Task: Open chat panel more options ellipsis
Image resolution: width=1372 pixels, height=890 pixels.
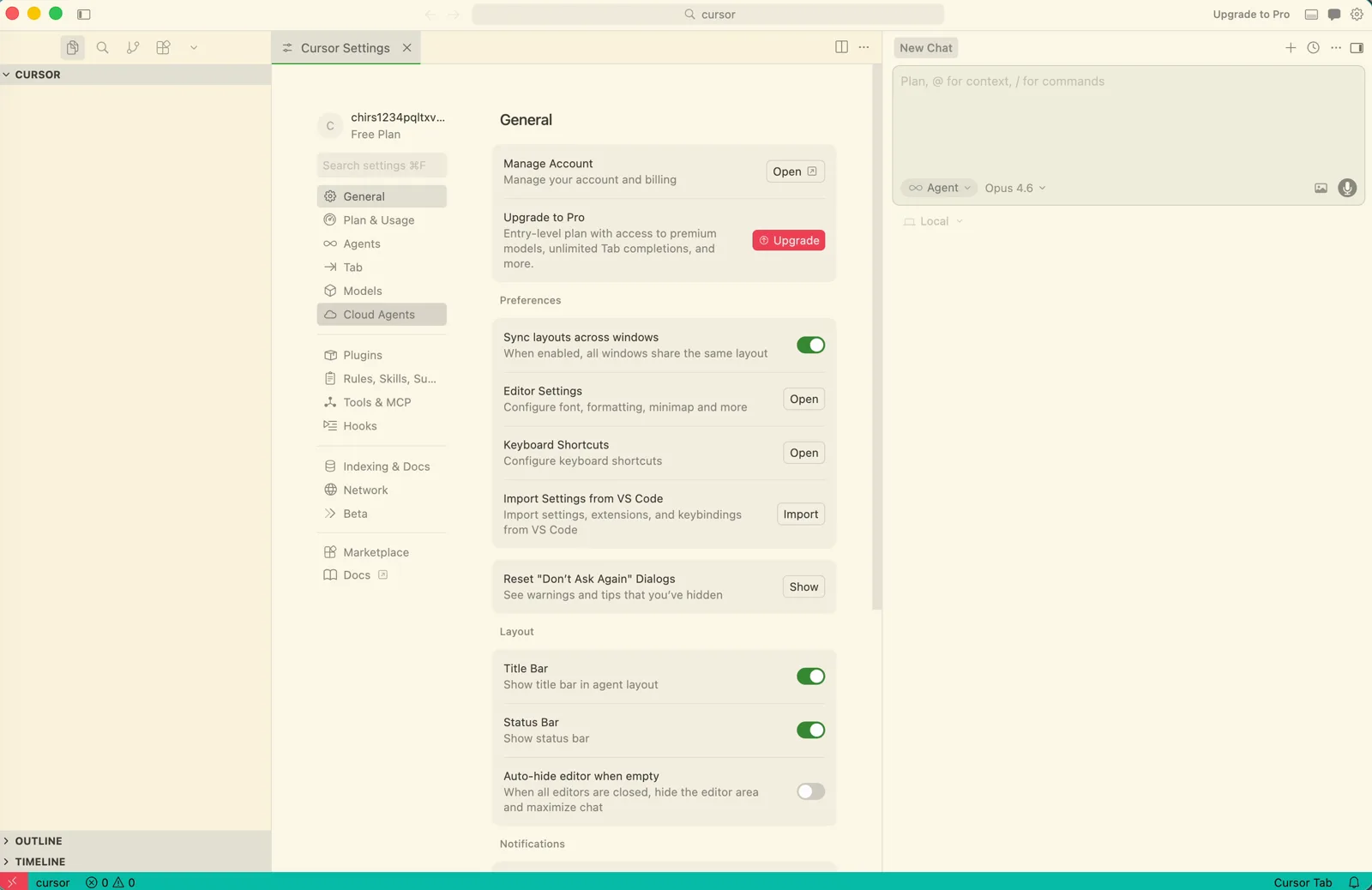Action: click(x=1335, y=48)
